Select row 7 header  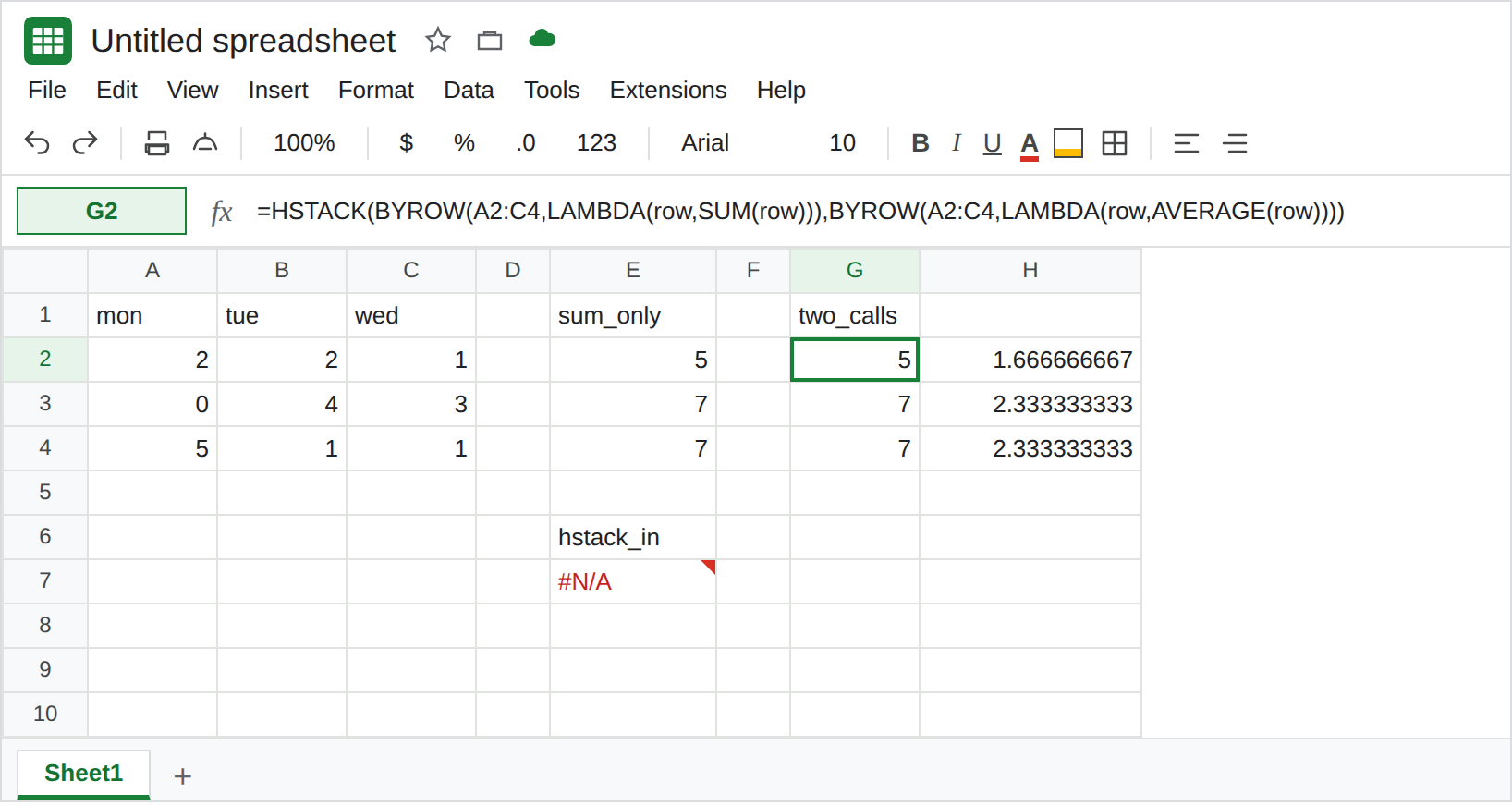click(45, 580)
